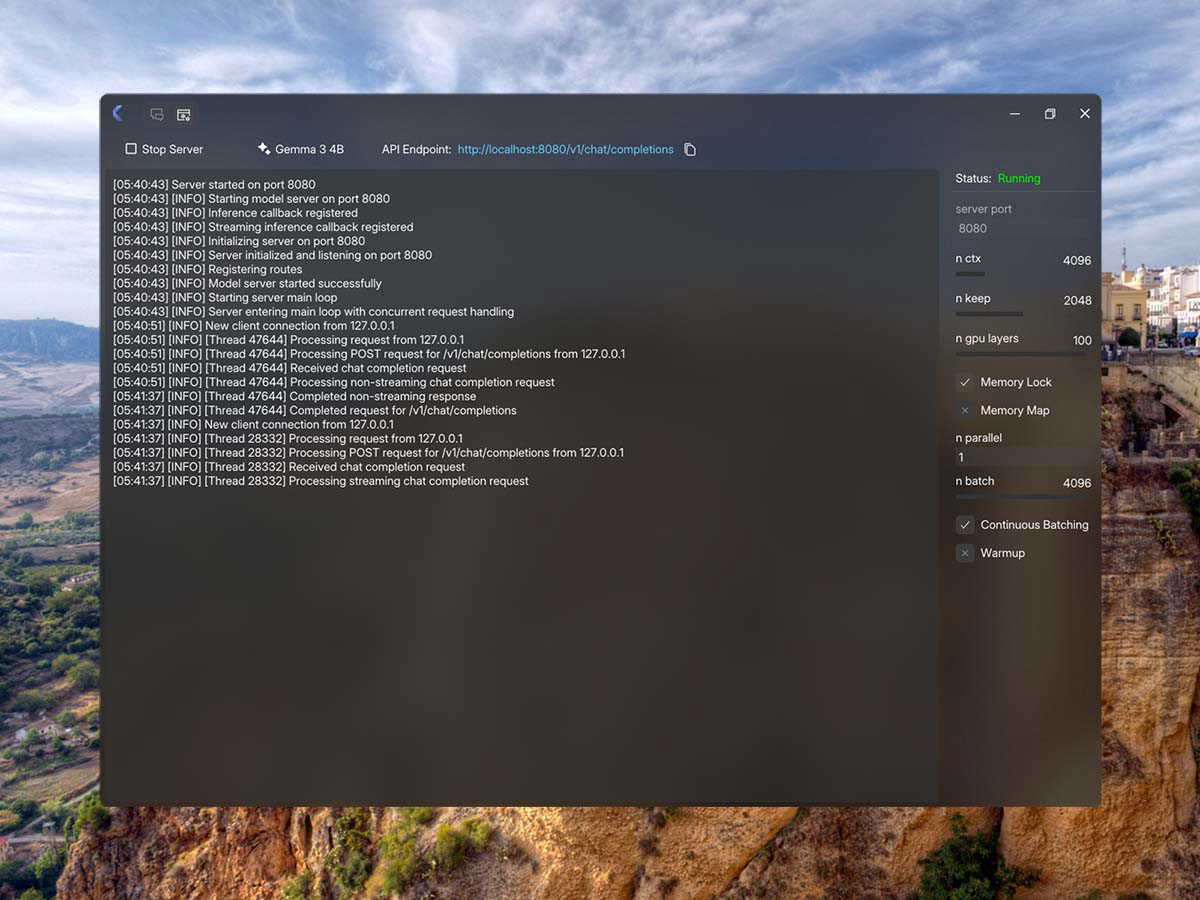Open the localhost chat completions link
This screenshot has width=1200, height=900.
[x=565, y=149]
